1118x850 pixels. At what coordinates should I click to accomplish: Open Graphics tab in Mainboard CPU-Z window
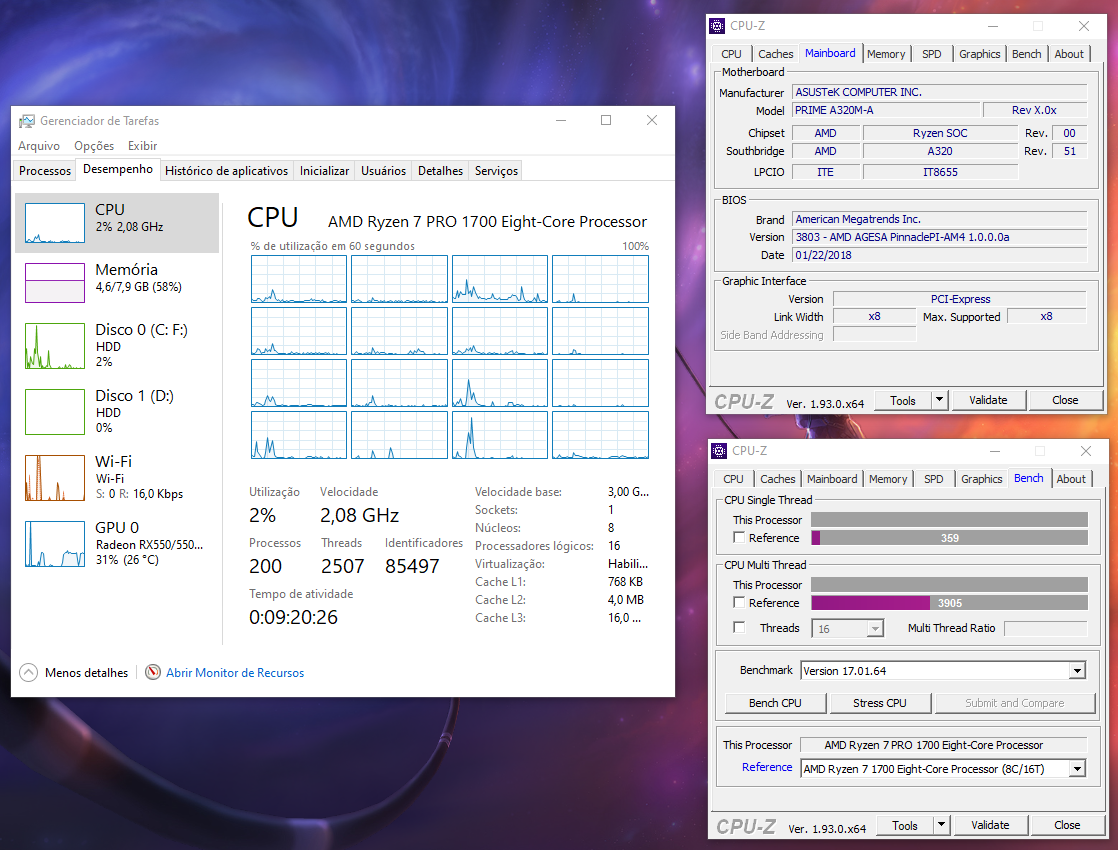(980, 54)
